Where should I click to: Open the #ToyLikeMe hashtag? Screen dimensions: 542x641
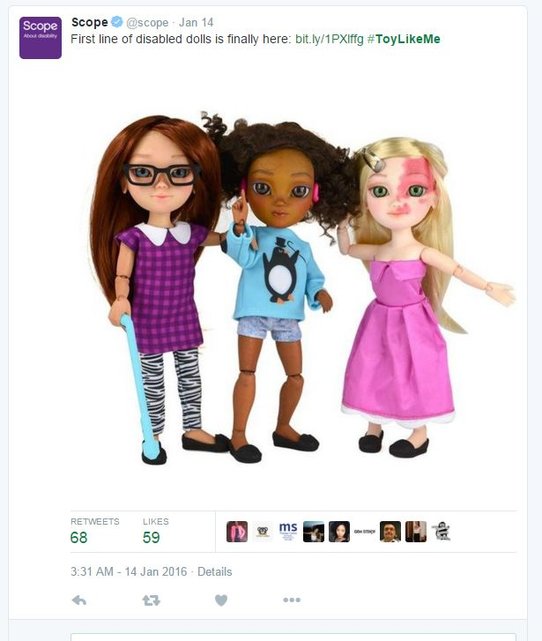[x=403, y=39]
